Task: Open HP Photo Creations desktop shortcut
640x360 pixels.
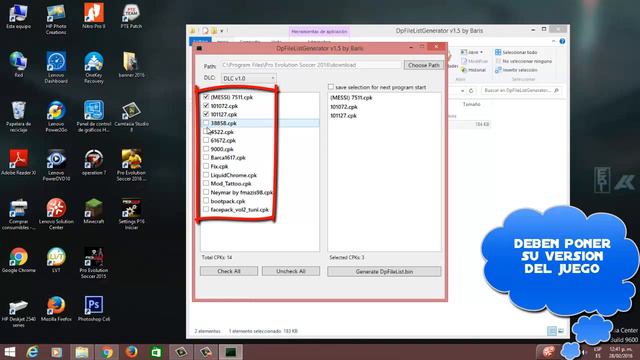Action: (x=56, y=19)
